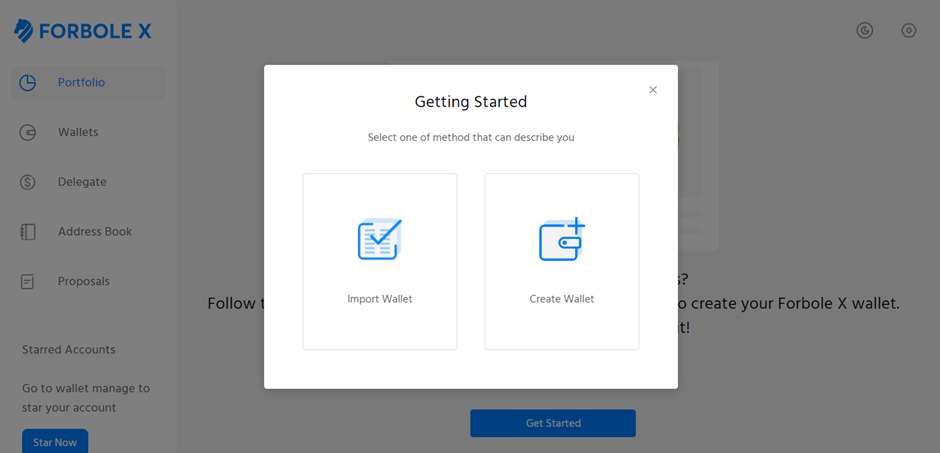This screenshot has height=453, width=940.
Task: Navigate to the Proposals menu label
Action: click(84, 282)
